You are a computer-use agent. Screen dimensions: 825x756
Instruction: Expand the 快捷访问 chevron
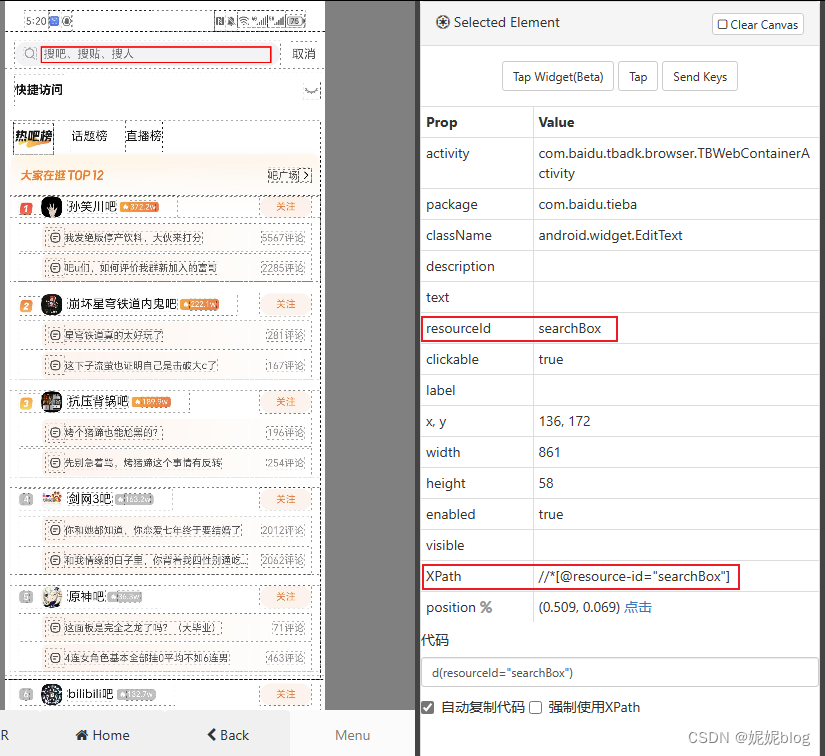tap(311, 90)
